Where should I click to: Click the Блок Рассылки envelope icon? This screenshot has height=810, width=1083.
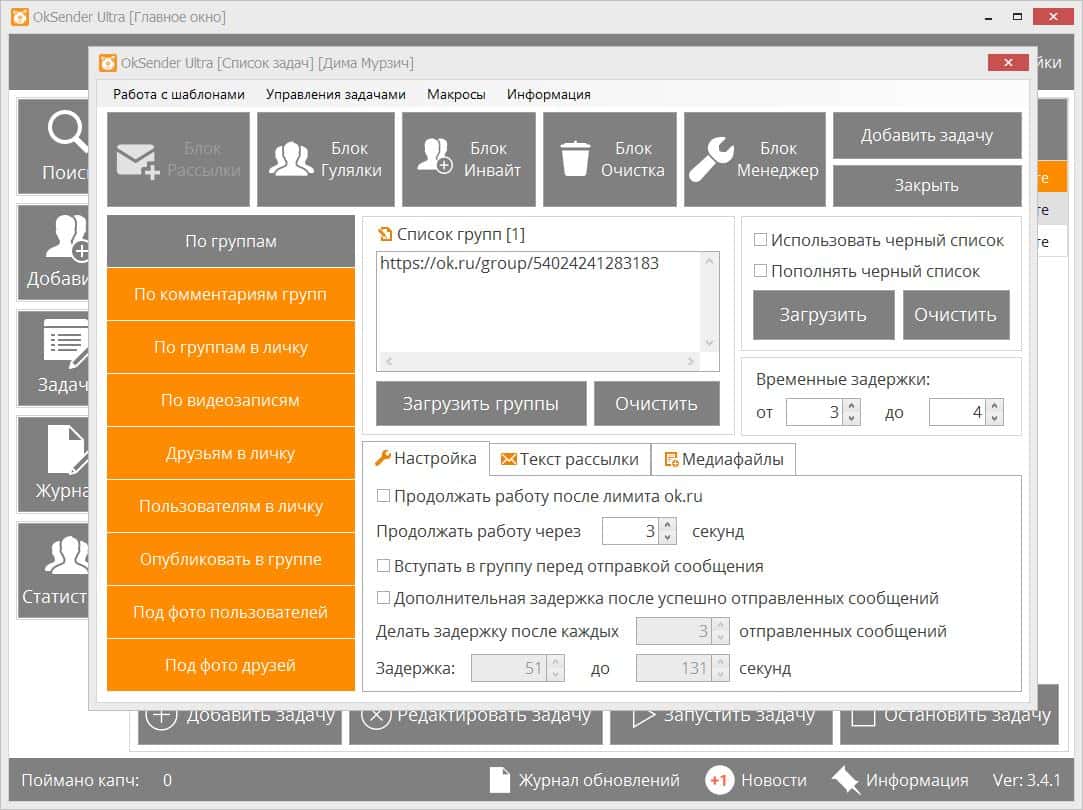point(137,162)
